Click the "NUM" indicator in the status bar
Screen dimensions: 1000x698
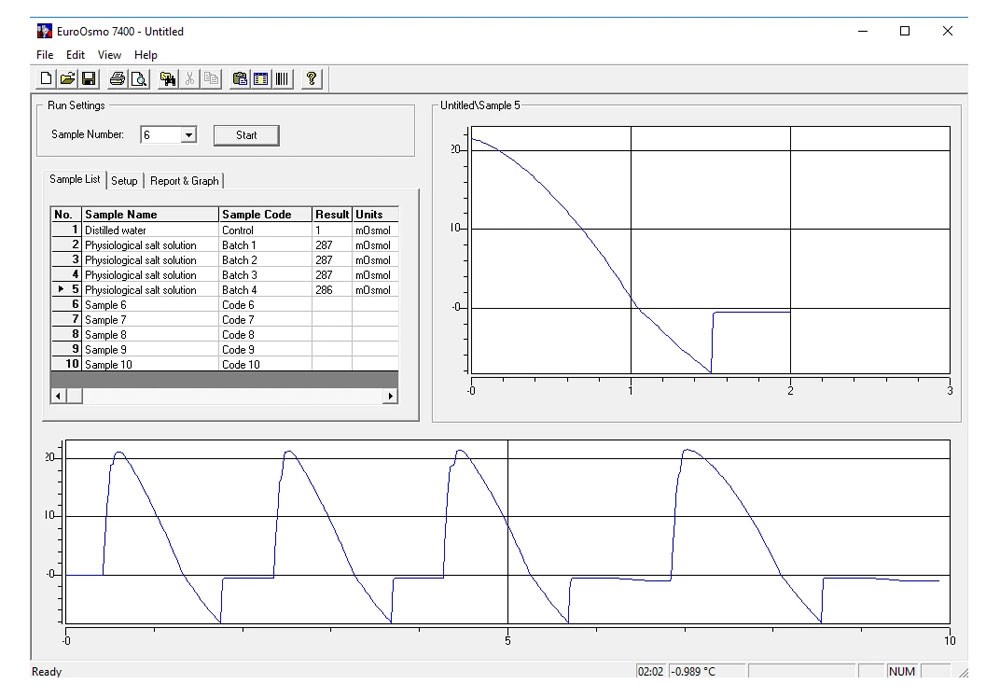(902, 671)
